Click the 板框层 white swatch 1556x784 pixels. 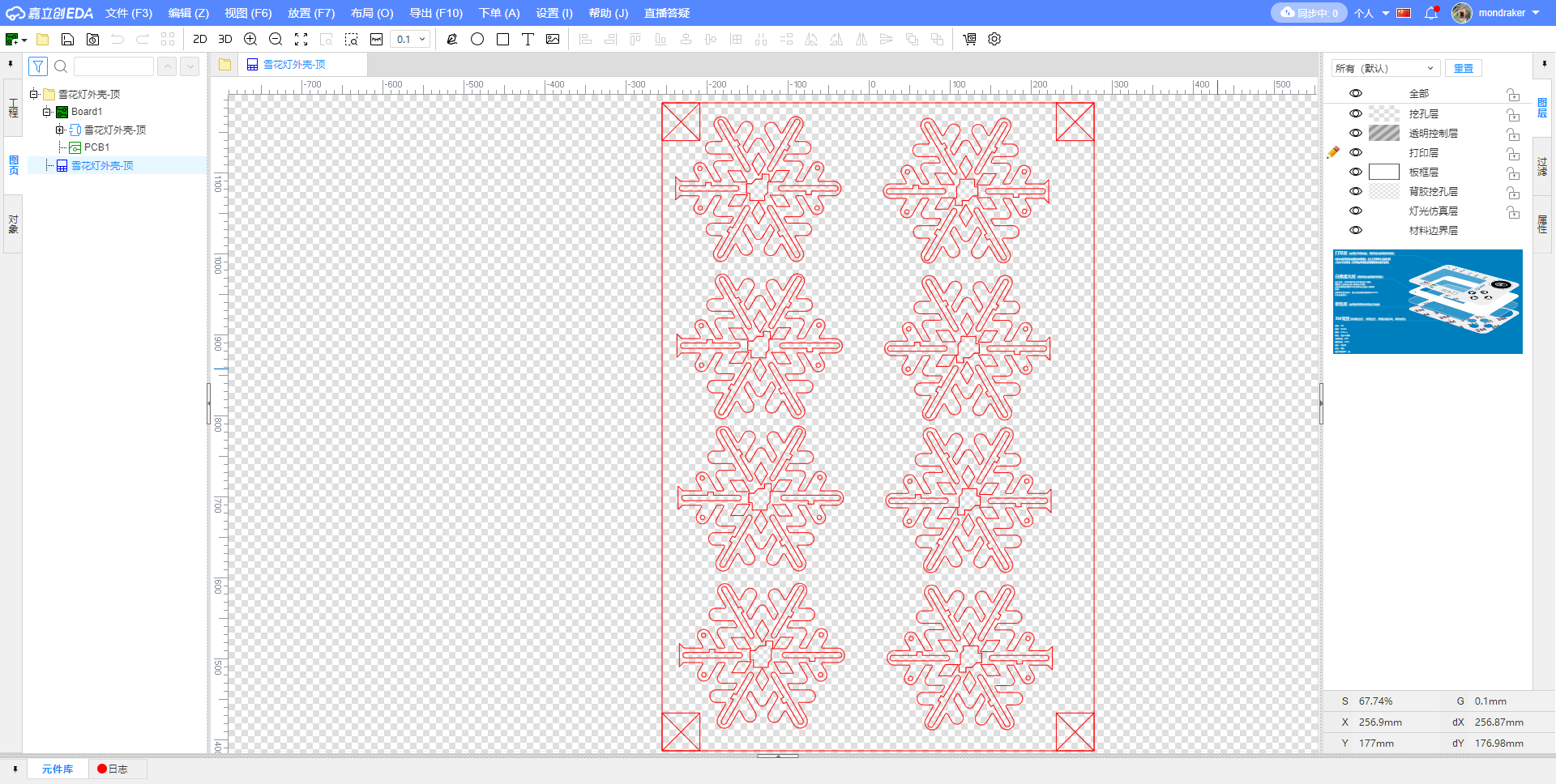click(1384, 172)
